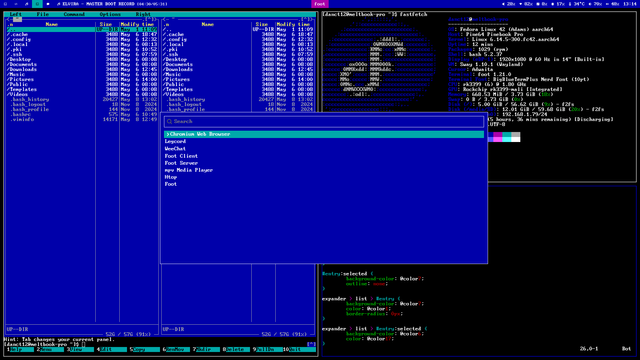Click left panel history dropdown arrow

coord(150,19)
